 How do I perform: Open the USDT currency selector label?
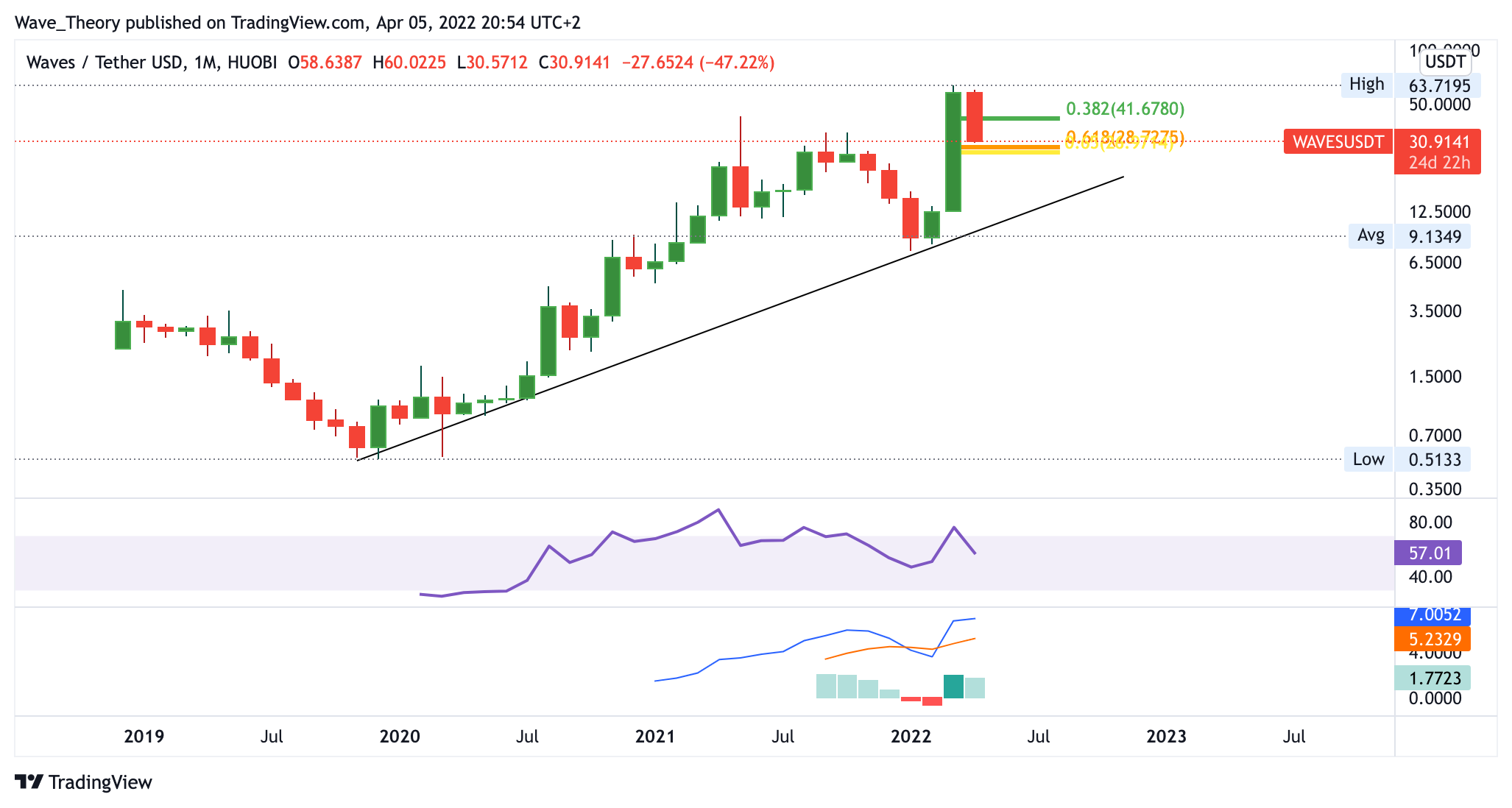[1445, 62]
